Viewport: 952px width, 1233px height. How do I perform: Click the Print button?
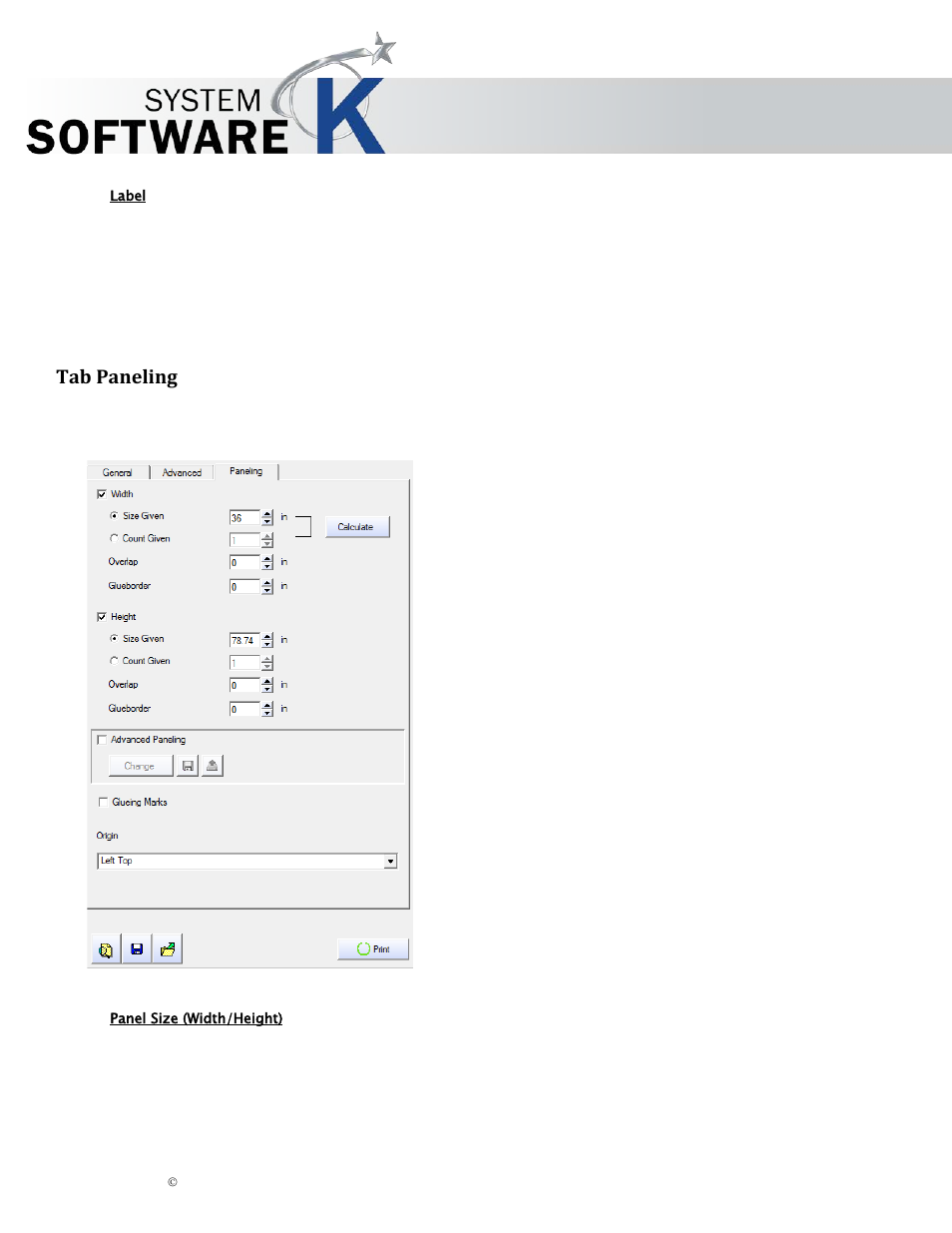tap(373, 949)
